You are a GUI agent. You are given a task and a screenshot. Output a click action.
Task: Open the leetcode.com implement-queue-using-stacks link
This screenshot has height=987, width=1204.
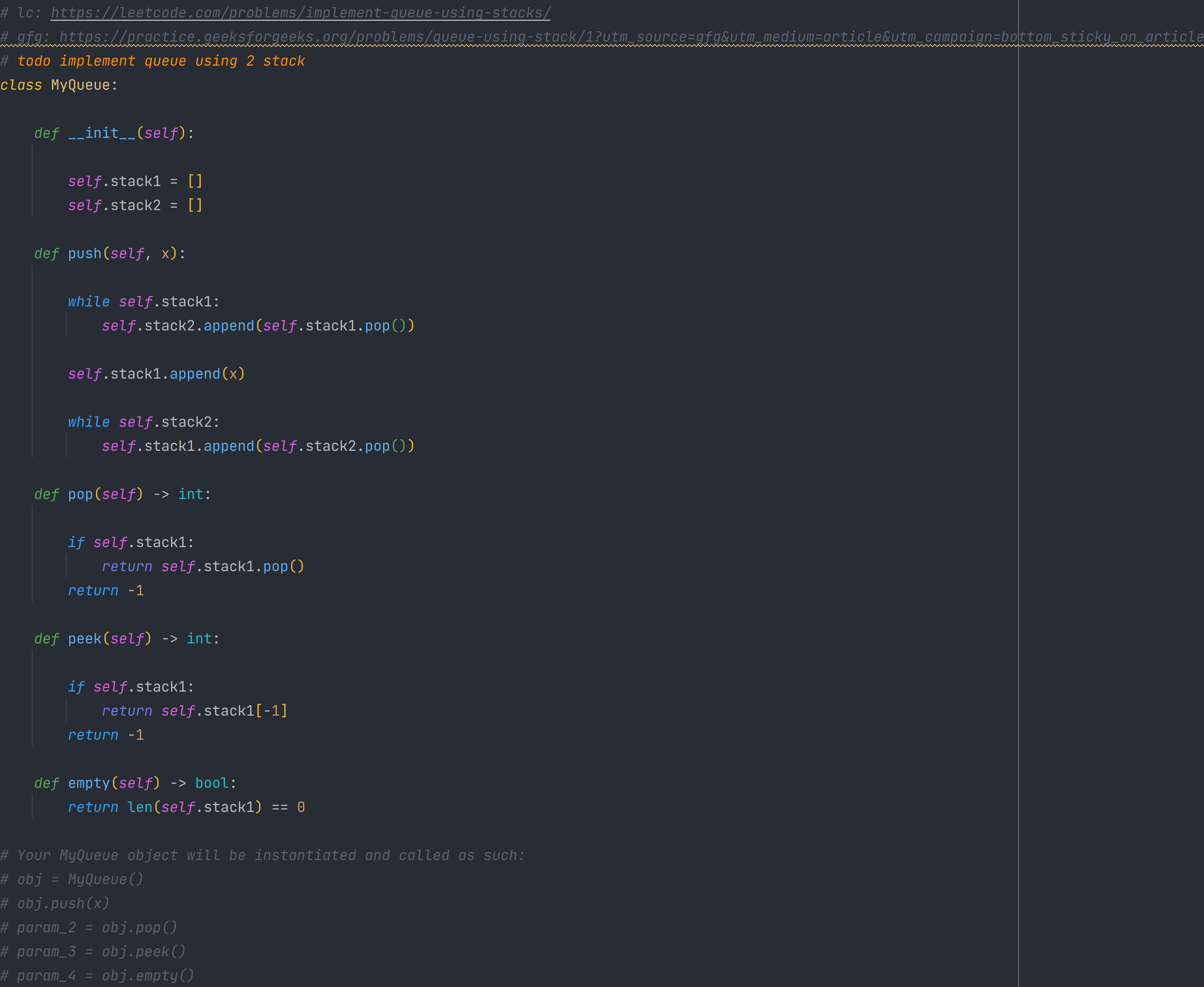(299, 13)
